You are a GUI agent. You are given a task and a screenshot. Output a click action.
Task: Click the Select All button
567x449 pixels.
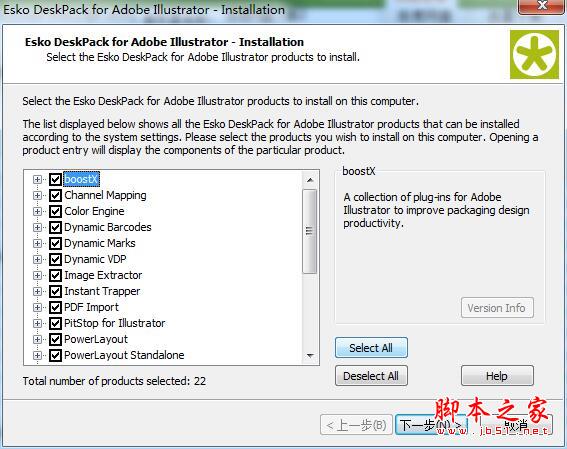coord(371,348)
